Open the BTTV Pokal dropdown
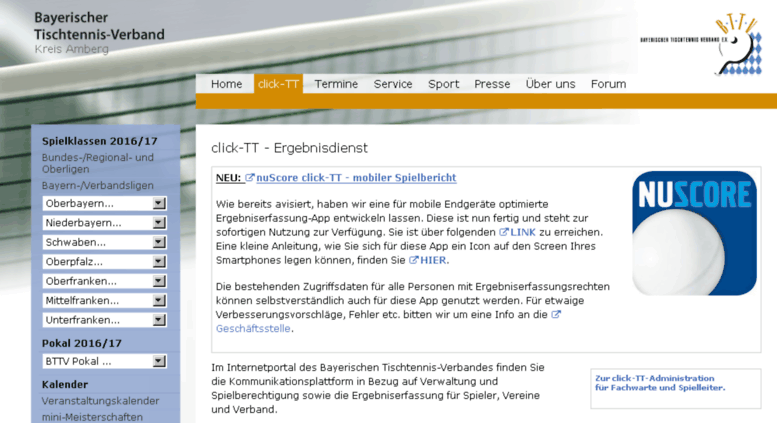This screenshot has height=423, width=777. click(105, 362)
